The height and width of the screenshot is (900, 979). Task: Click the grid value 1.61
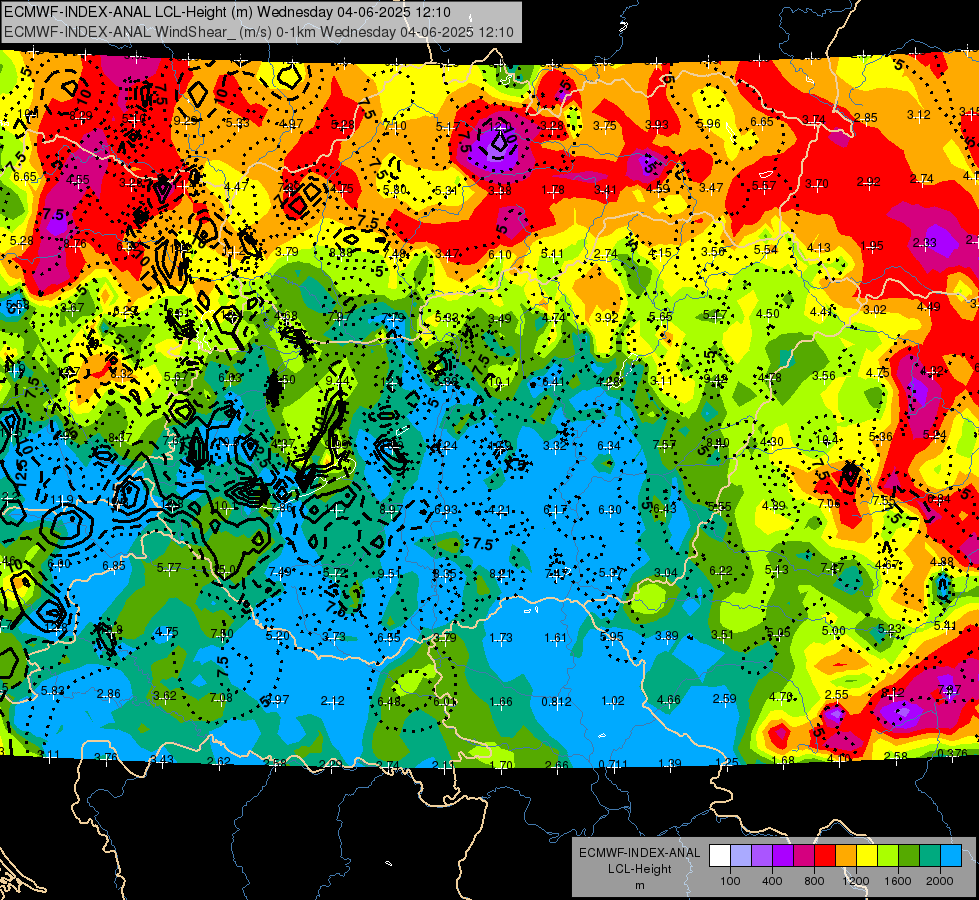click(556, 638)
